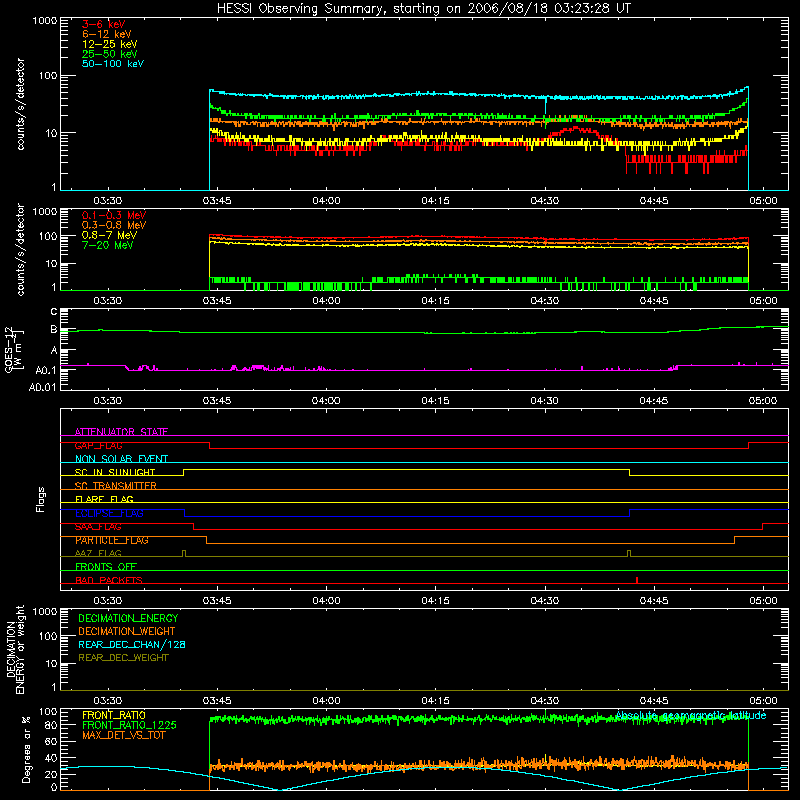Click the orange "SC_TRANSMITTER" flag label

click(x=115, y=486)
